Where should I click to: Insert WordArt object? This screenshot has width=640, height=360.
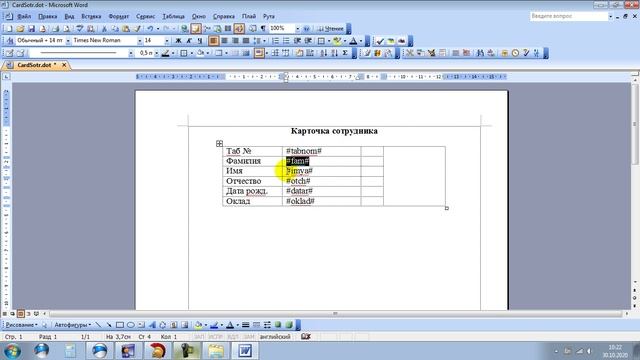point(152,325)
